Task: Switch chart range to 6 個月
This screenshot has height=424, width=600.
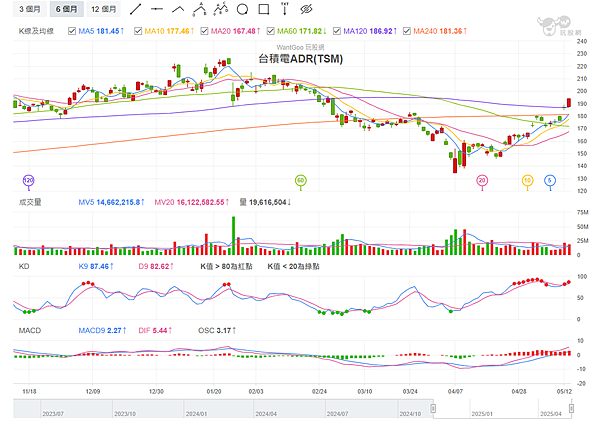Action: [x=67, y=9]
